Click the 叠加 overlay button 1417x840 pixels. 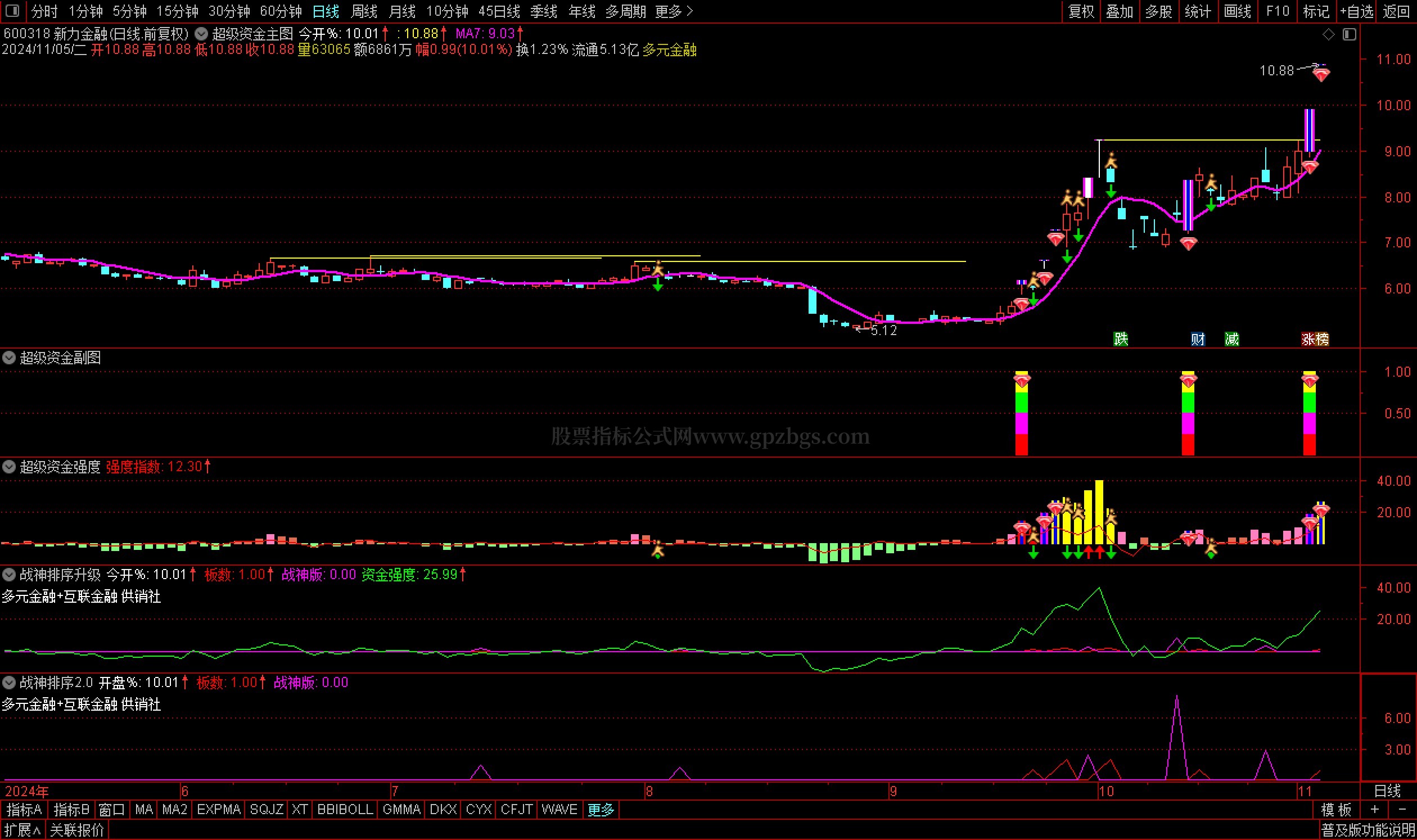[x=1120, y=11]
